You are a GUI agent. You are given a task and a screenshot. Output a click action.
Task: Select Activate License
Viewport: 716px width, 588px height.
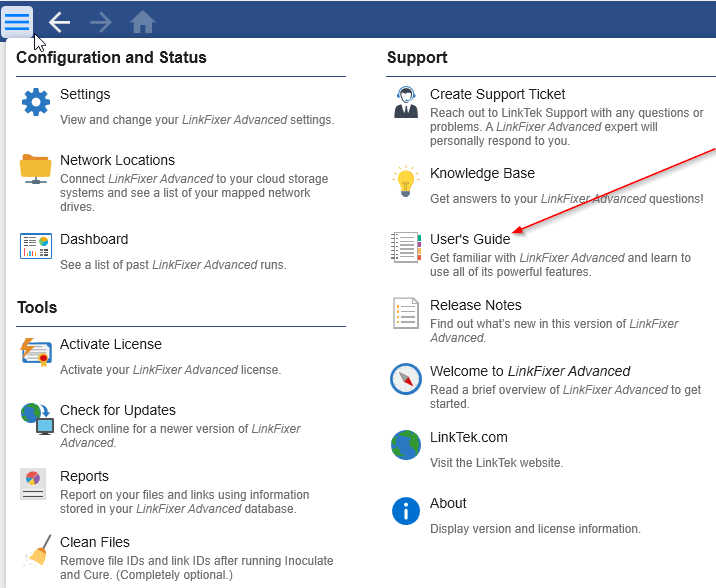coord(111,344)
